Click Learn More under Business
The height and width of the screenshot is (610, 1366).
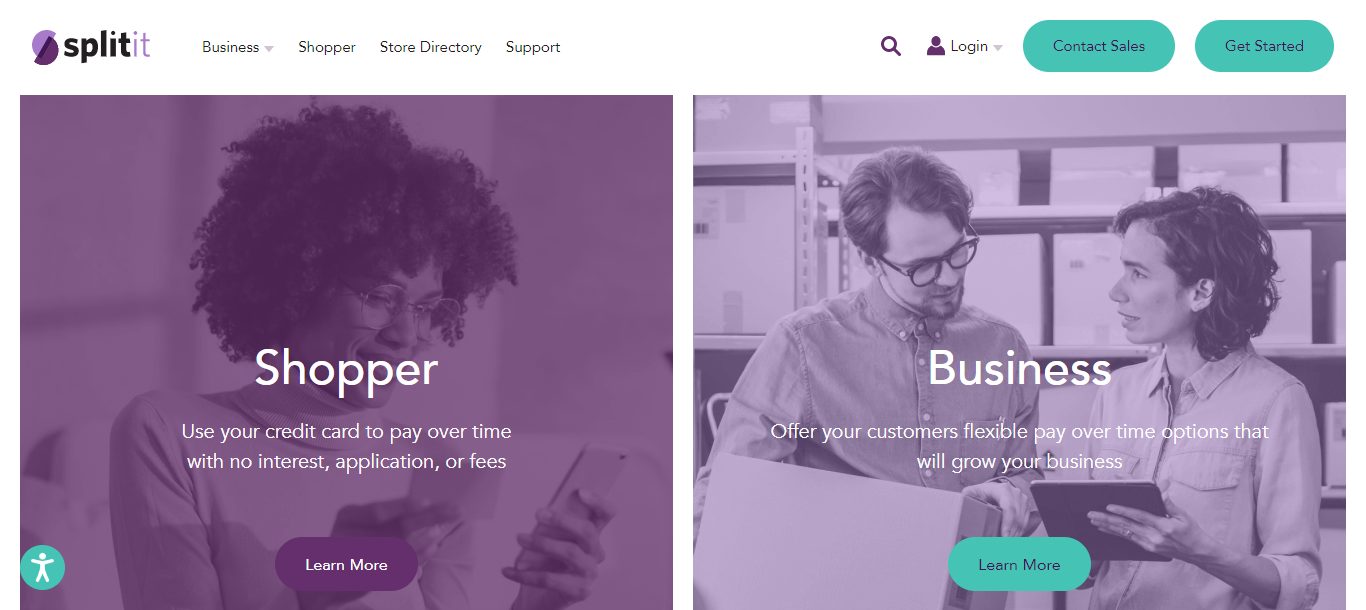1019,564
